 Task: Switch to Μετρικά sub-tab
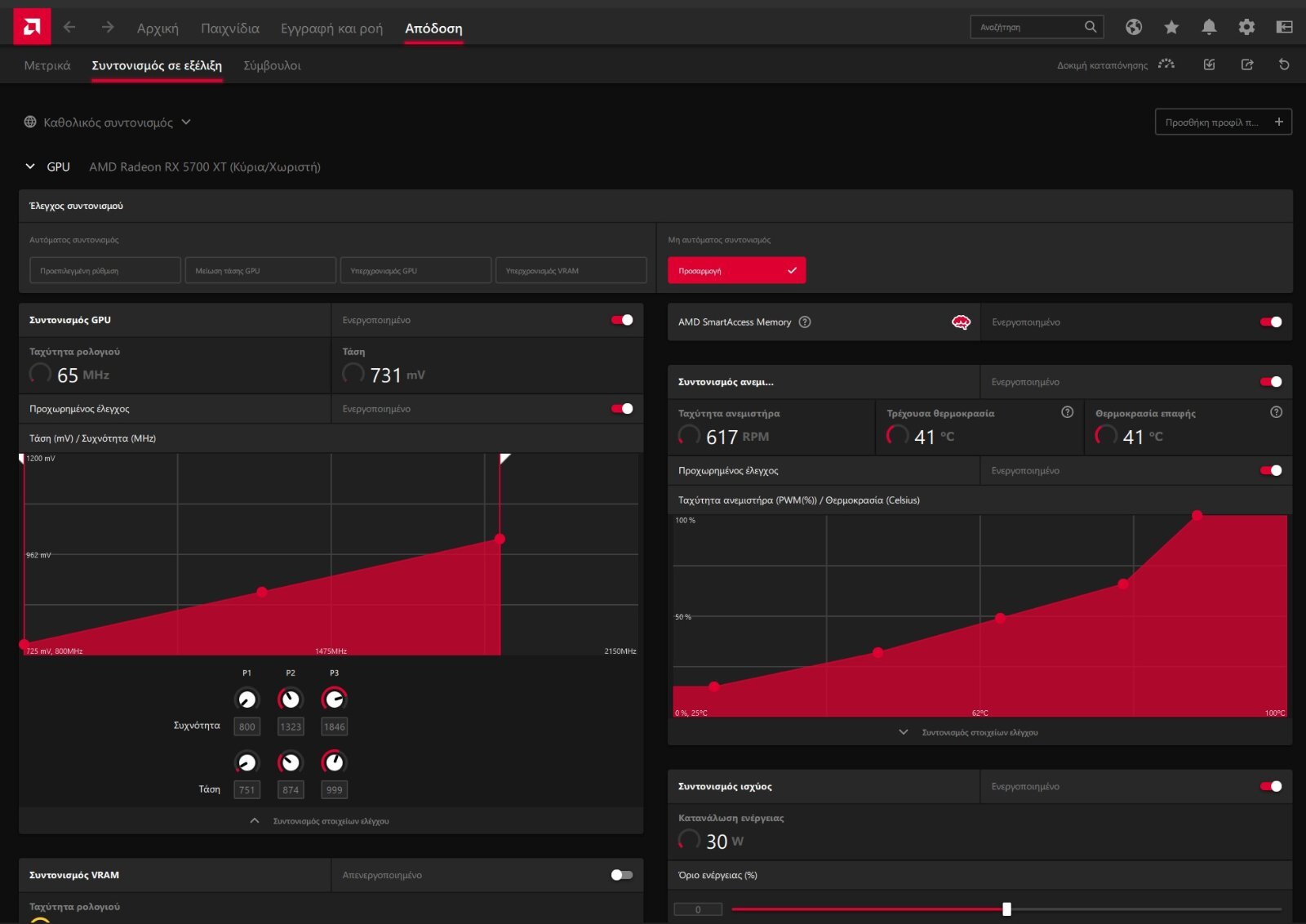[x=47, y=65]
